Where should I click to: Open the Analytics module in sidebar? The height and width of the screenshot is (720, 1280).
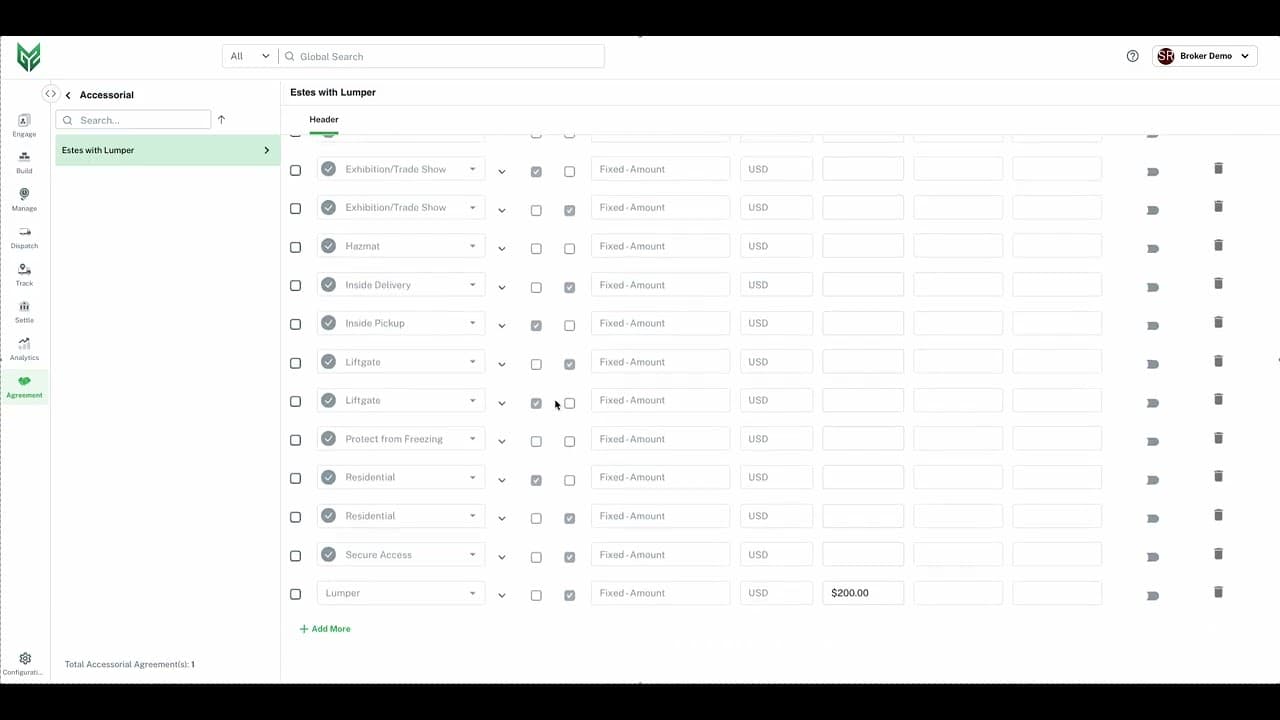click(24, 350)
